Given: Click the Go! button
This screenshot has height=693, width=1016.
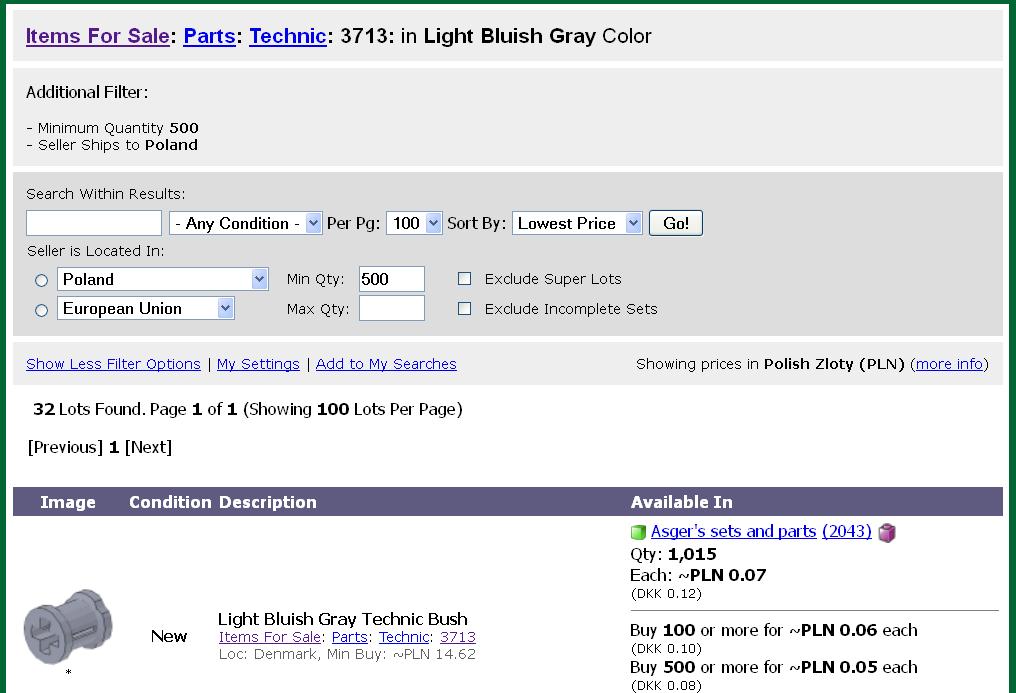Looking at the screenshot, I should click(676, 223).
